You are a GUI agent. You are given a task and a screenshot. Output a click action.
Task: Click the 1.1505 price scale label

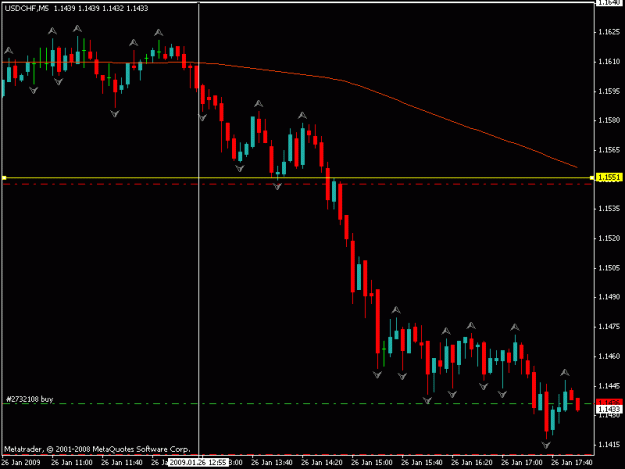(609, 267)
